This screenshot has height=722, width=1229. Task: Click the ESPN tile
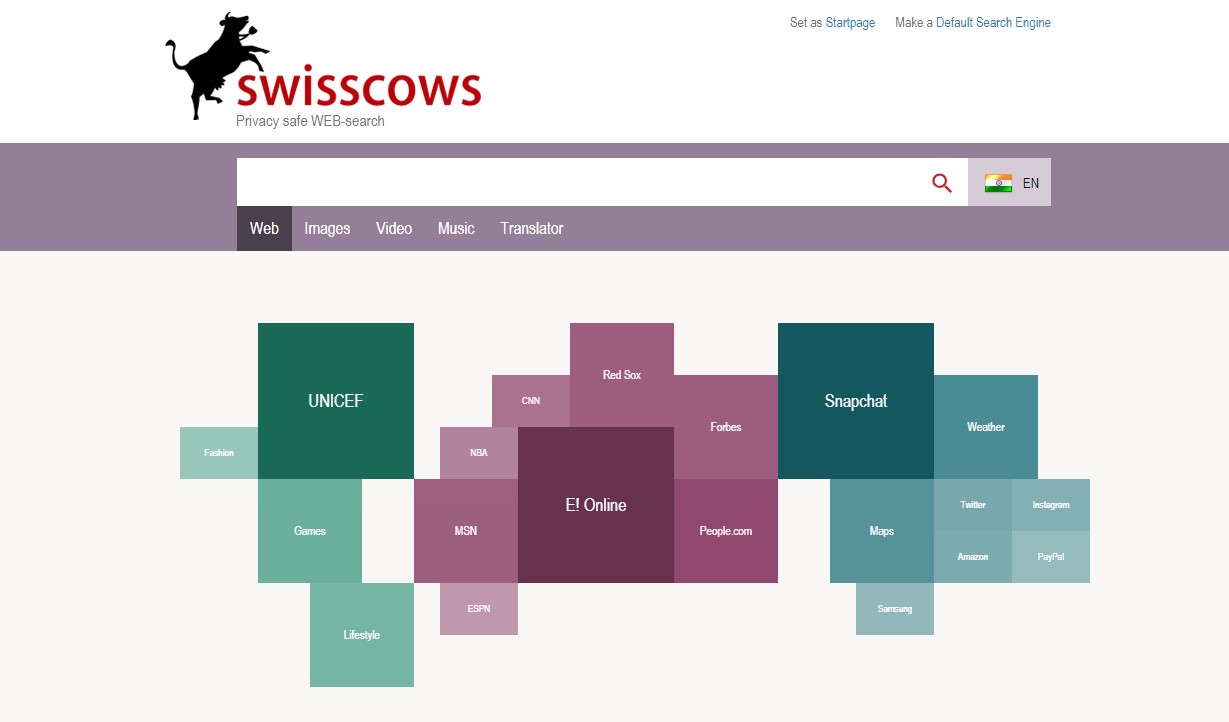tap(479, 609)
